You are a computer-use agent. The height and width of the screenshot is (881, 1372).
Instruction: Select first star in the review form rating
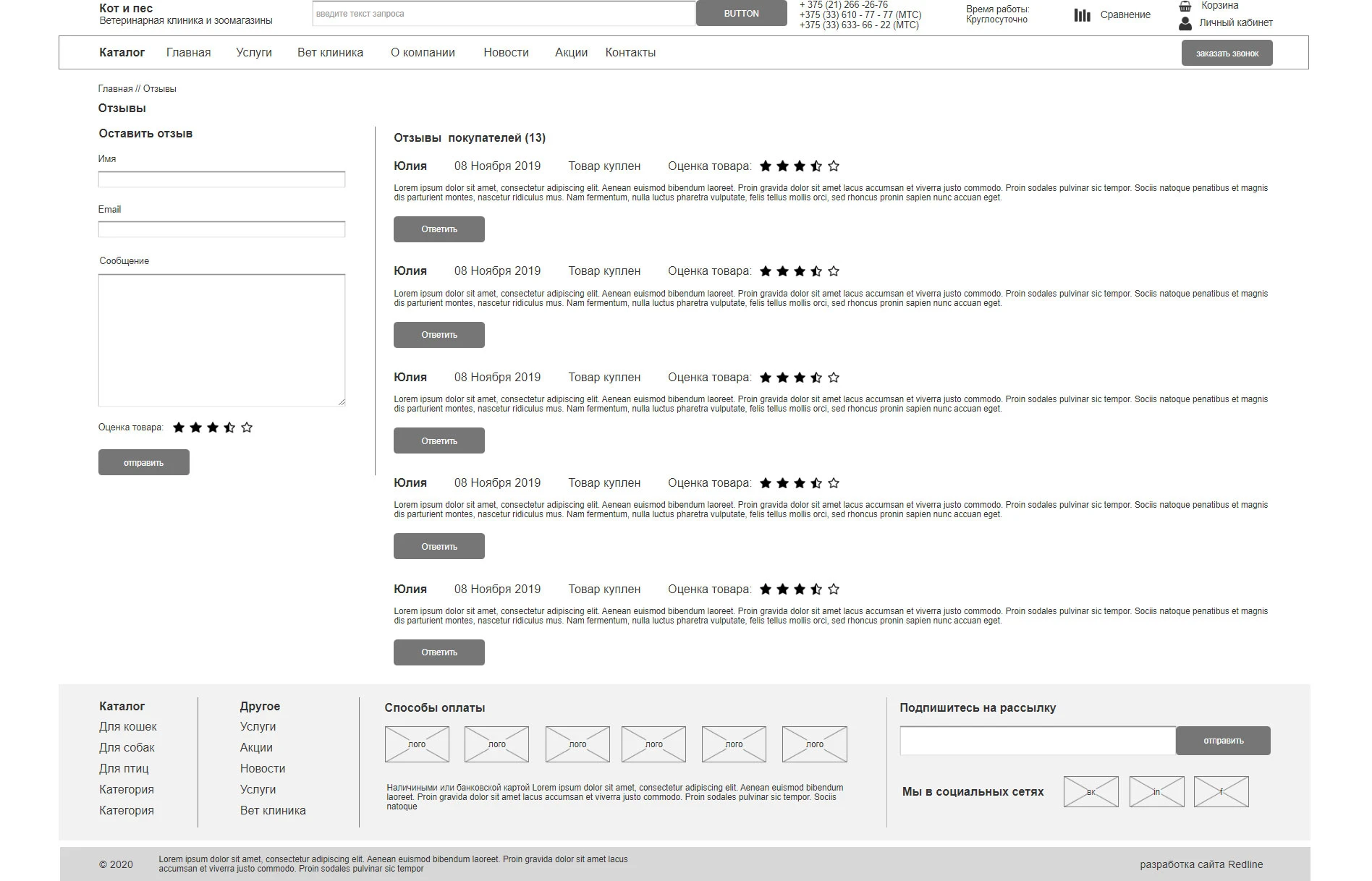179,427
